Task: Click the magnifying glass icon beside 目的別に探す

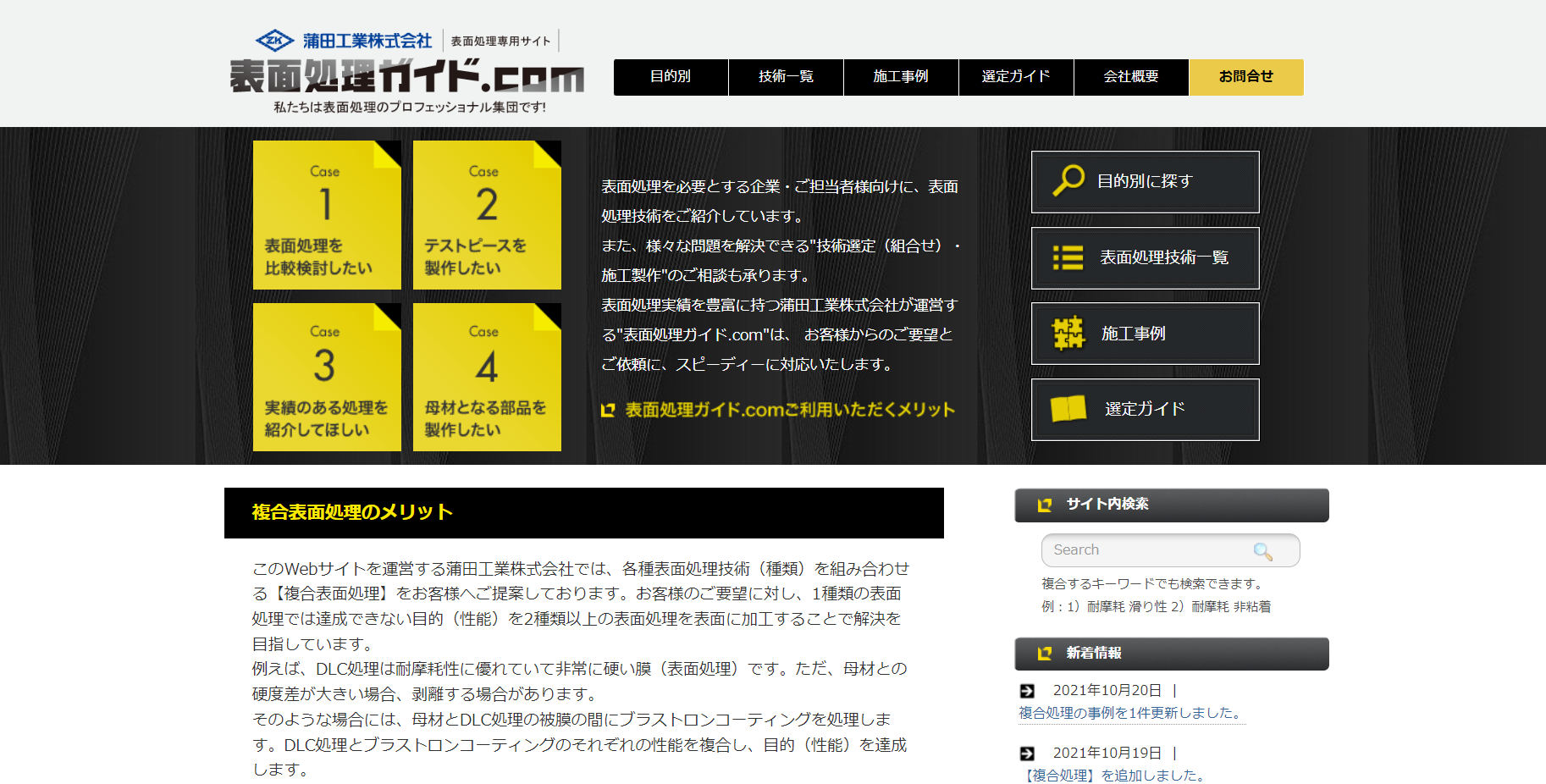Action: coord(1068,180)
